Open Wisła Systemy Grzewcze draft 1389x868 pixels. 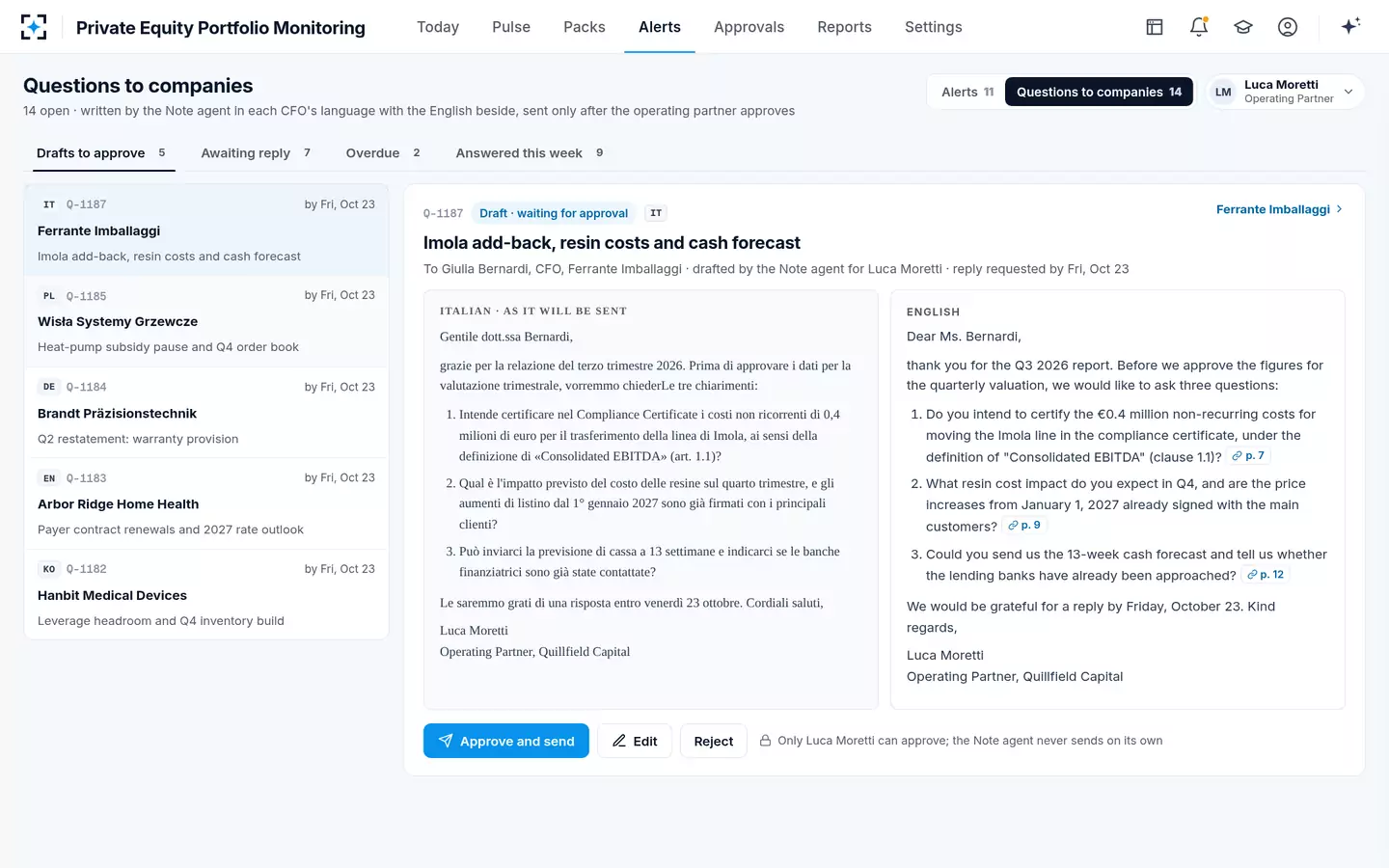pyautogui.click(x=206, y=321)
